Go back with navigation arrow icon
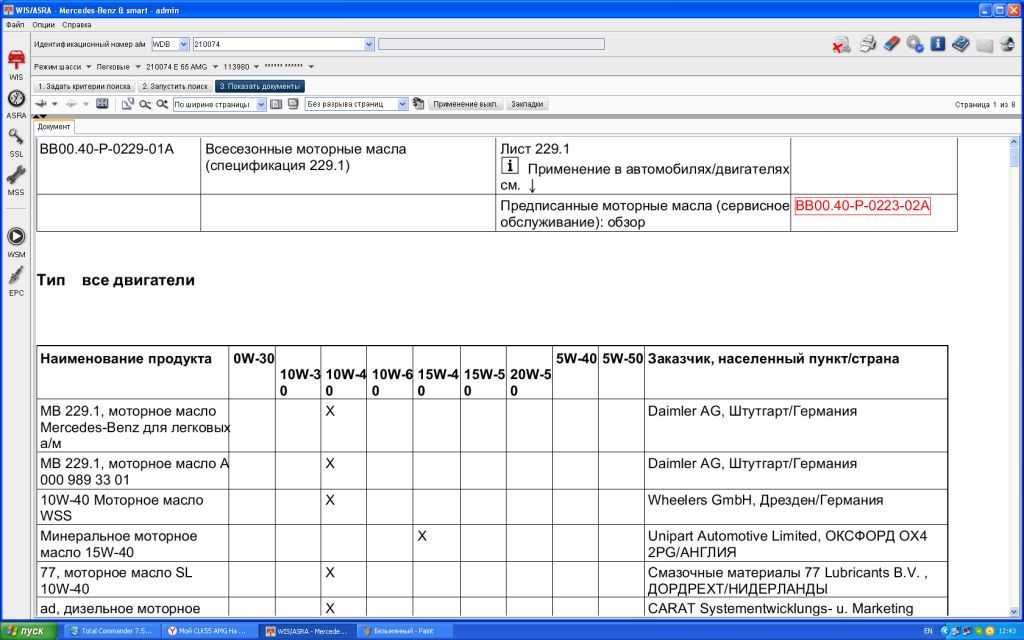Screen dimensions: 1024x640 coord(41,104)
